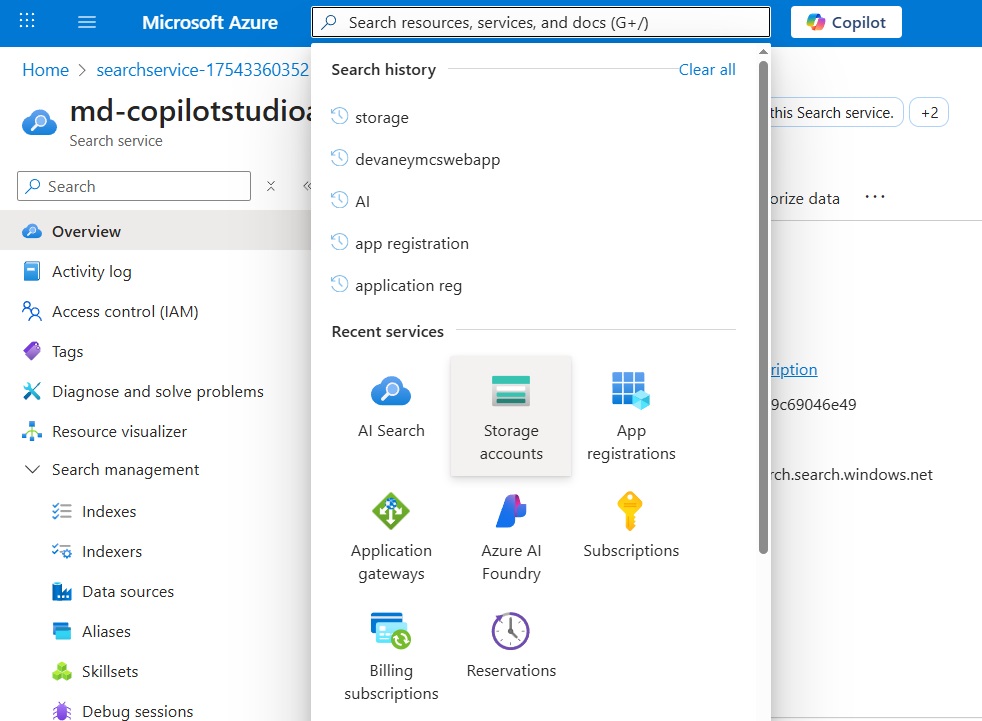Open Azure AI Foundry recent service

[511, 536]
